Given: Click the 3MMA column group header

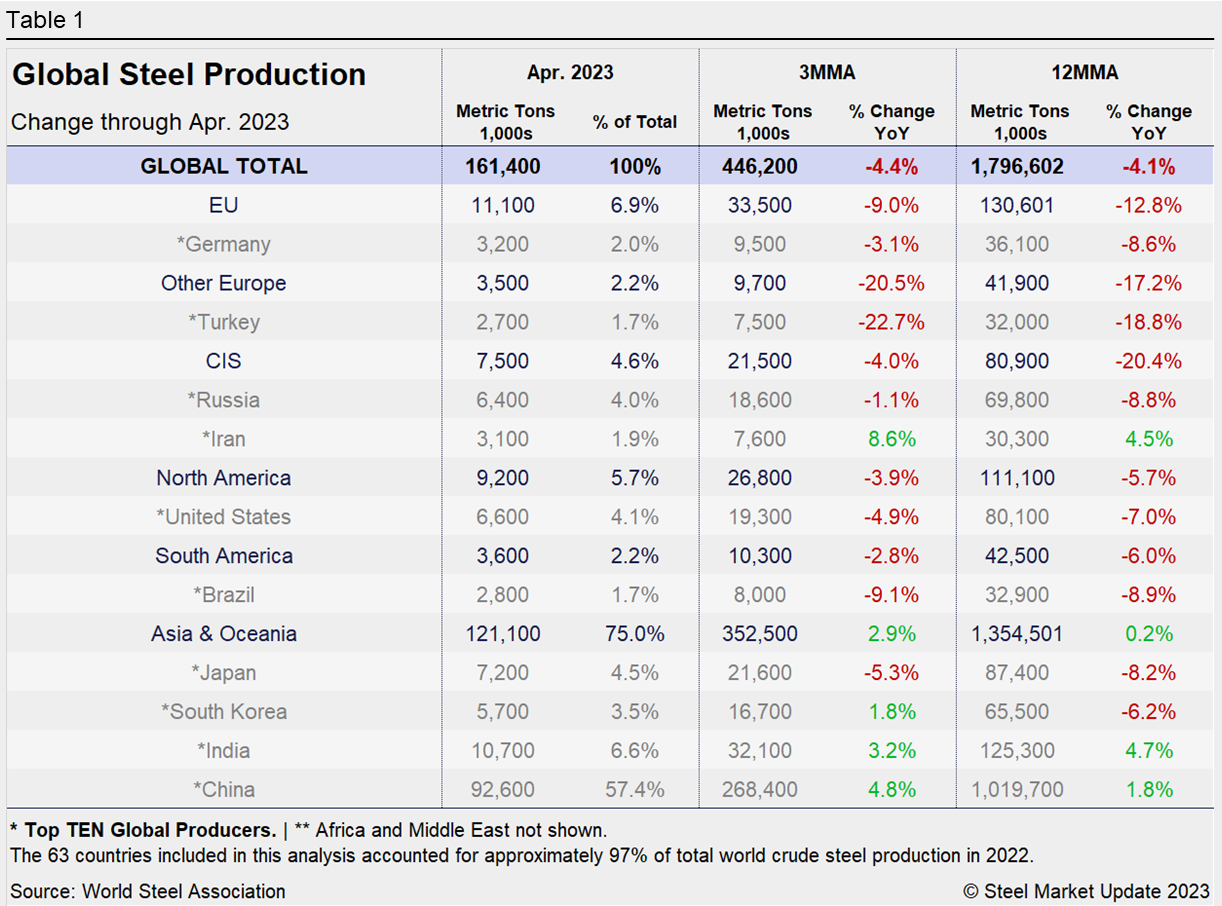Looking at the screenshot, I should pos(827,73).
